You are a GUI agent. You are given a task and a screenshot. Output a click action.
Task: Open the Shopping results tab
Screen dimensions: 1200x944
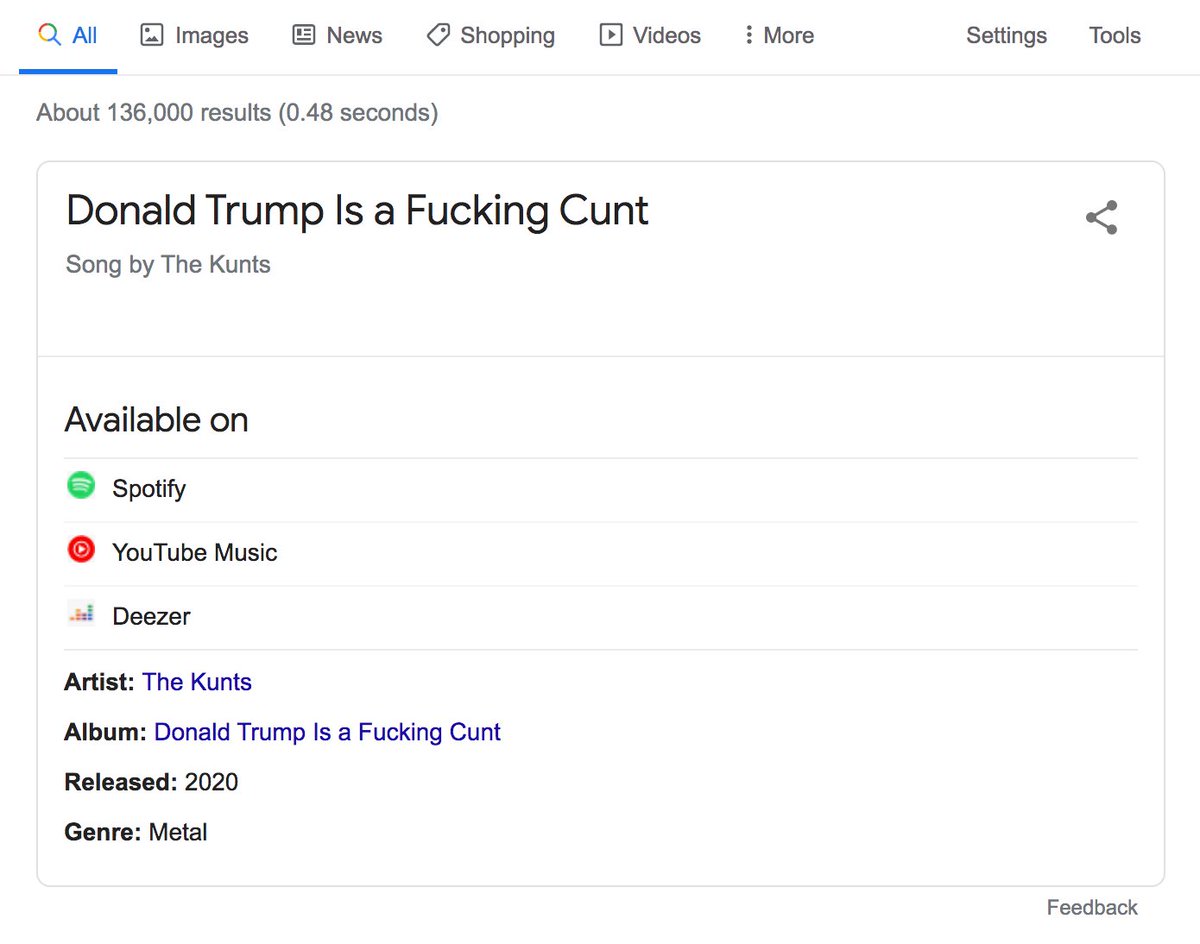pos(490,36)
